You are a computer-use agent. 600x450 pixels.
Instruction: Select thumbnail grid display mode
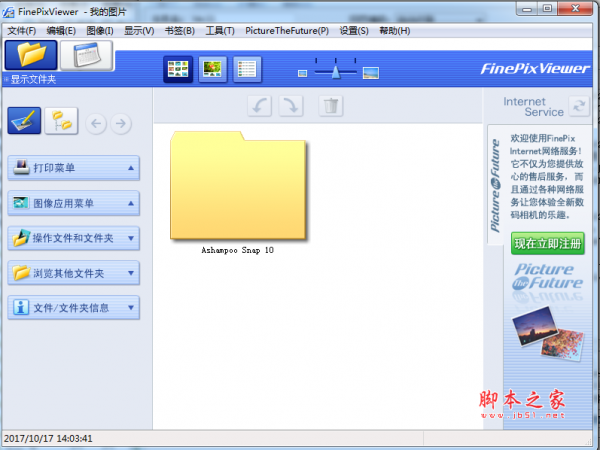(x=178, y=69)
